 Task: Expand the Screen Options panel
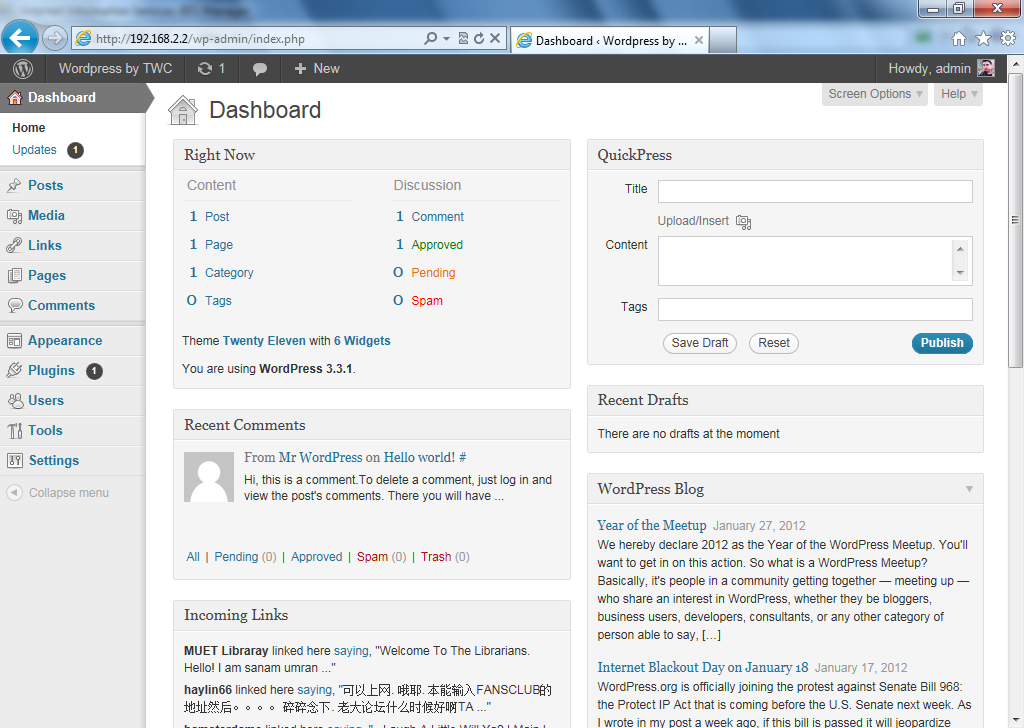coord(875,94)
